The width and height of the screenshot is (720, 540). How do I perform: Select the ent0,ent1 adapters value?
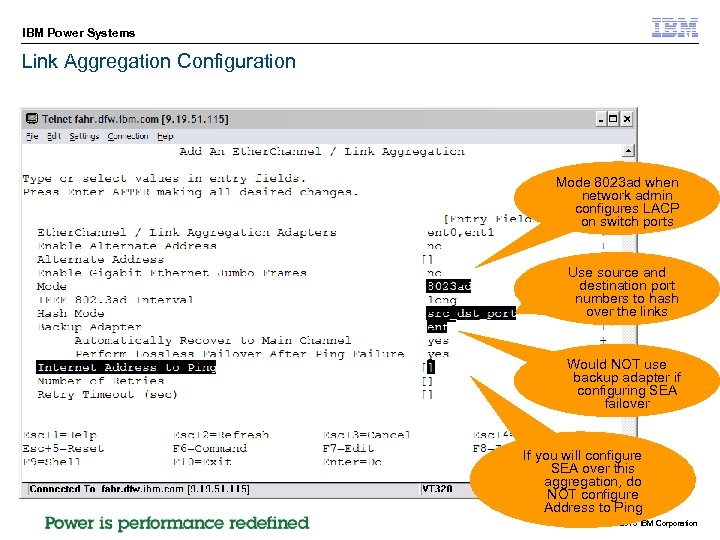[x=461, y=232]
